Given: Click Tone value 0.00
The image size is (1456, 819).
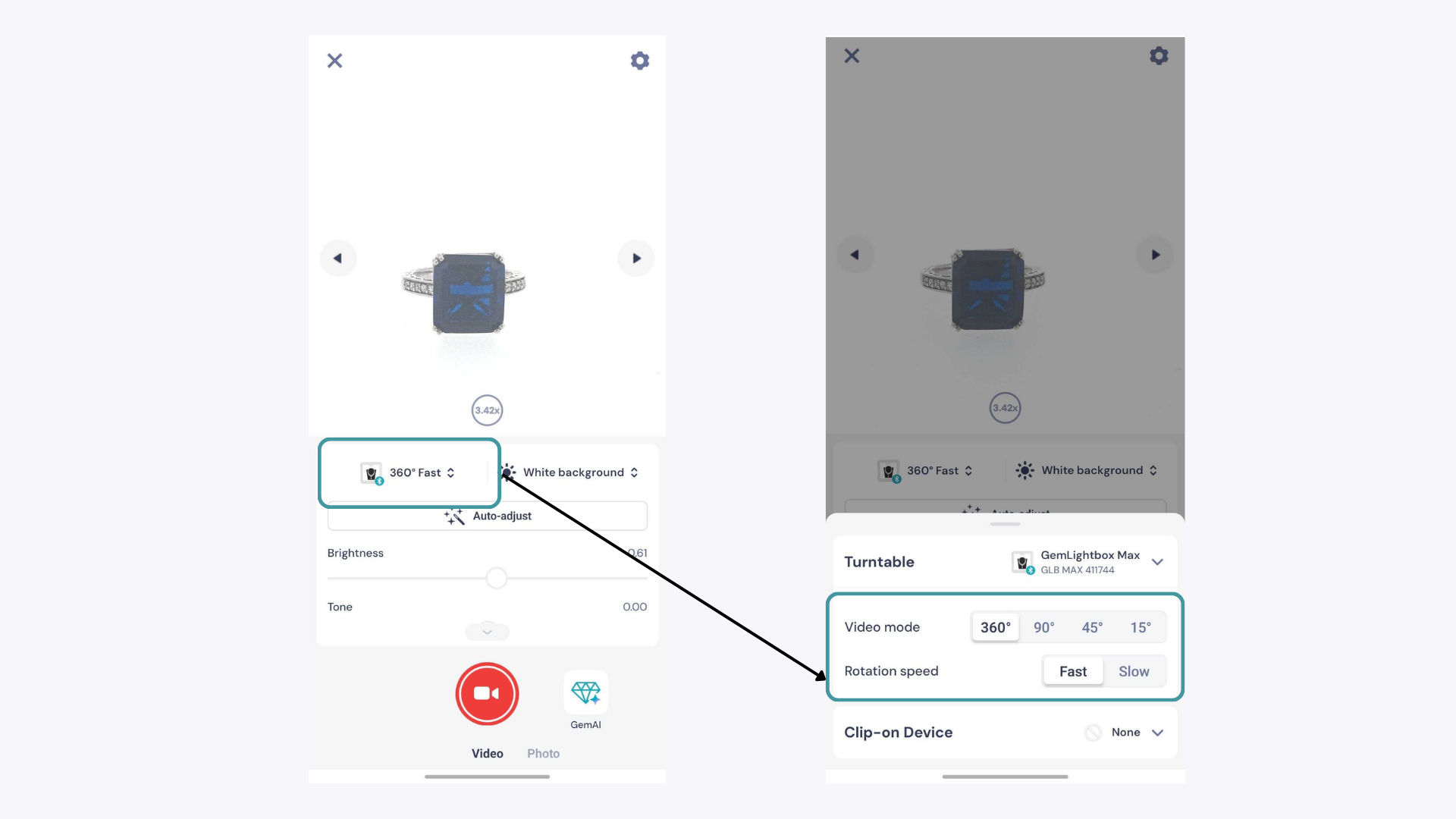Looking at the screenshot, I should [635, 607].
